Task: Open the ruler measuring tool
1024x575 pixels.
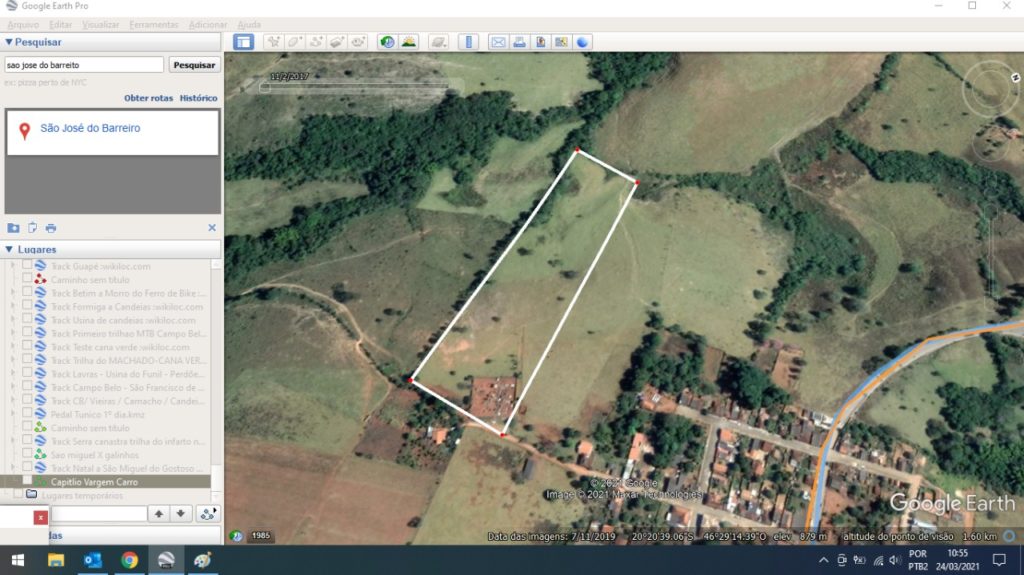Action: (x=468, y=42)
